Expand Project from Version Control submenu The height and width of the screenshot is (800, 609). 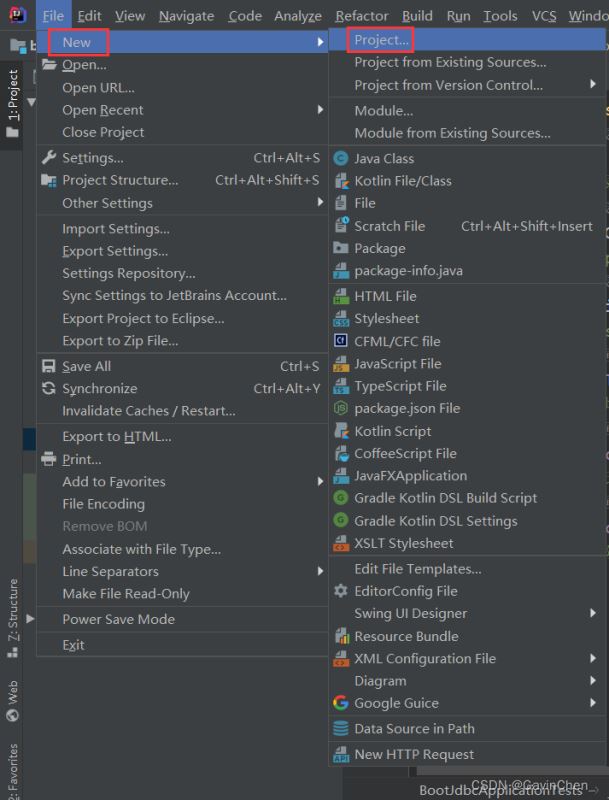pyautogui.click(x=448, y=85)
